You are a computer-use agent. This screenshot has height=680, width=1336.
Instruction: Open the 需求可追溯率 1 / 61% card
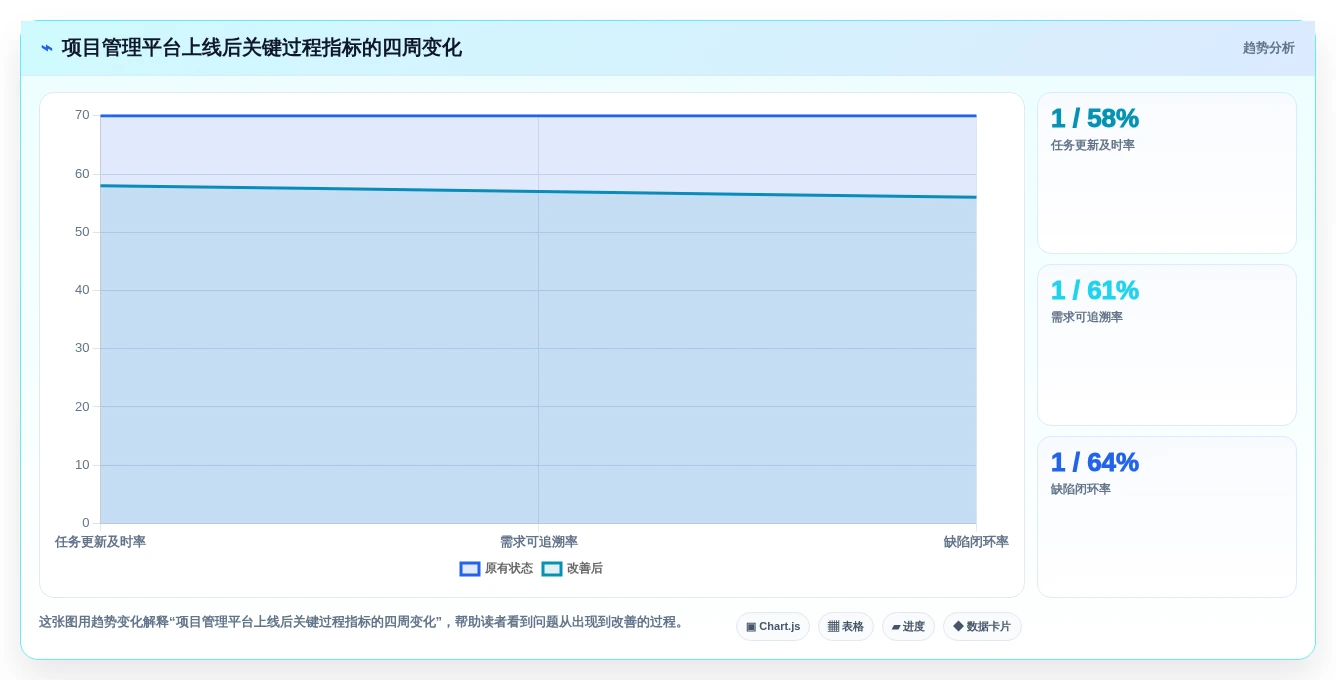point(1167,345)
